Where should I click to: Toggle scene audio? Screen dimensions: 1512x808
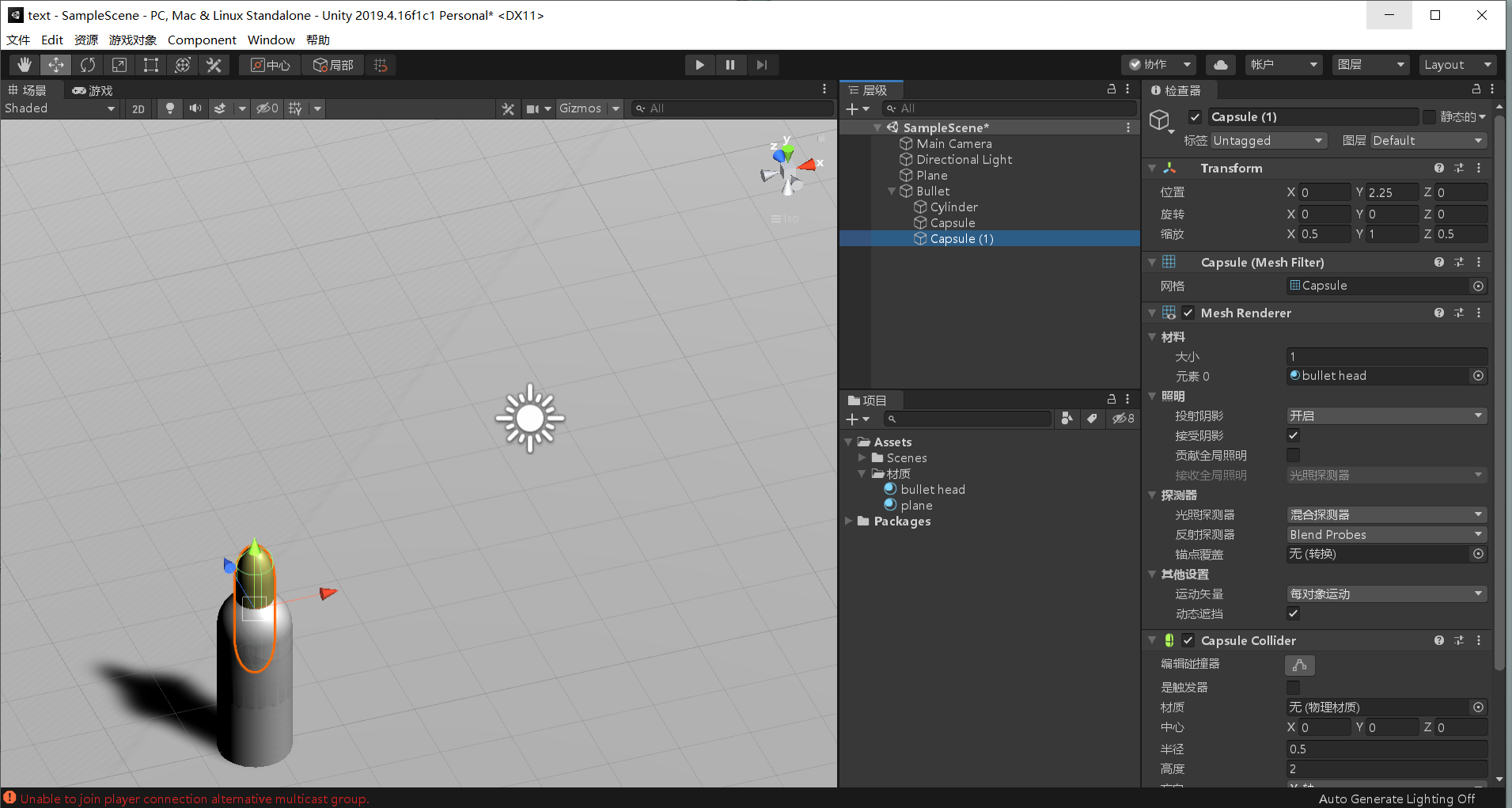[195, 108]
